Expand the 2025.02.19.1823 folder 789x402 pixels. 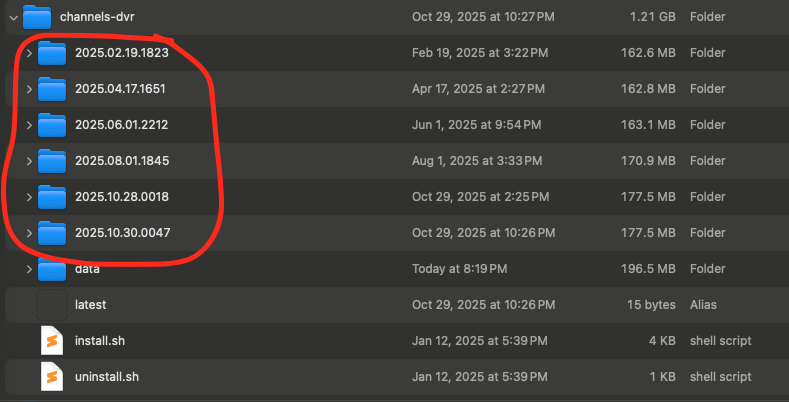tap(29, 53)
